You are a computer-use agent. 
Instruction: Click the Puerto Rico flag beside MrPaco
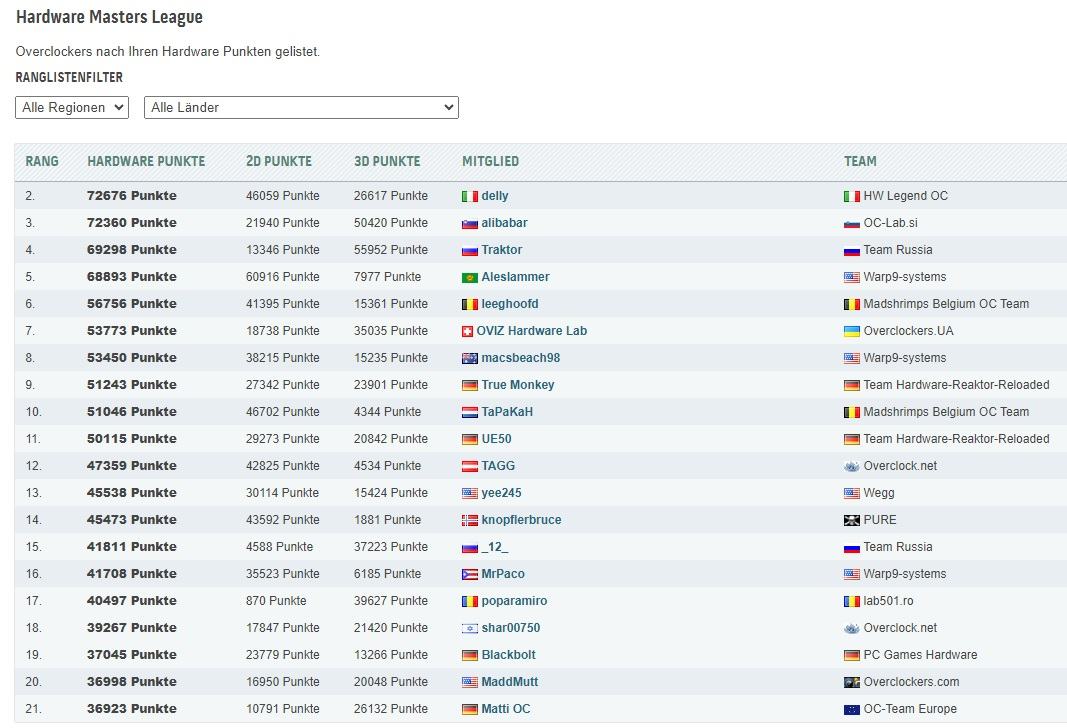click(x=470, y=575)
